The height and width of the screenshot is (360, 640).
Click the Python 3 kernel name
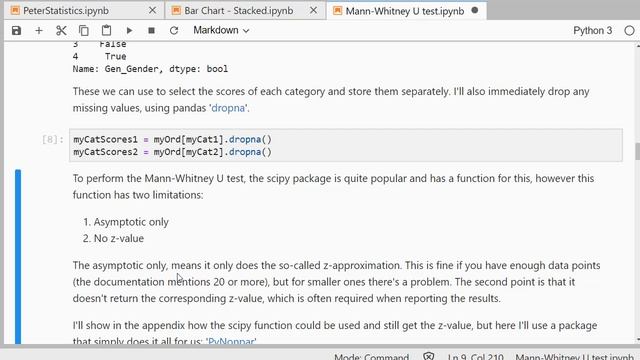pos(593,31)
